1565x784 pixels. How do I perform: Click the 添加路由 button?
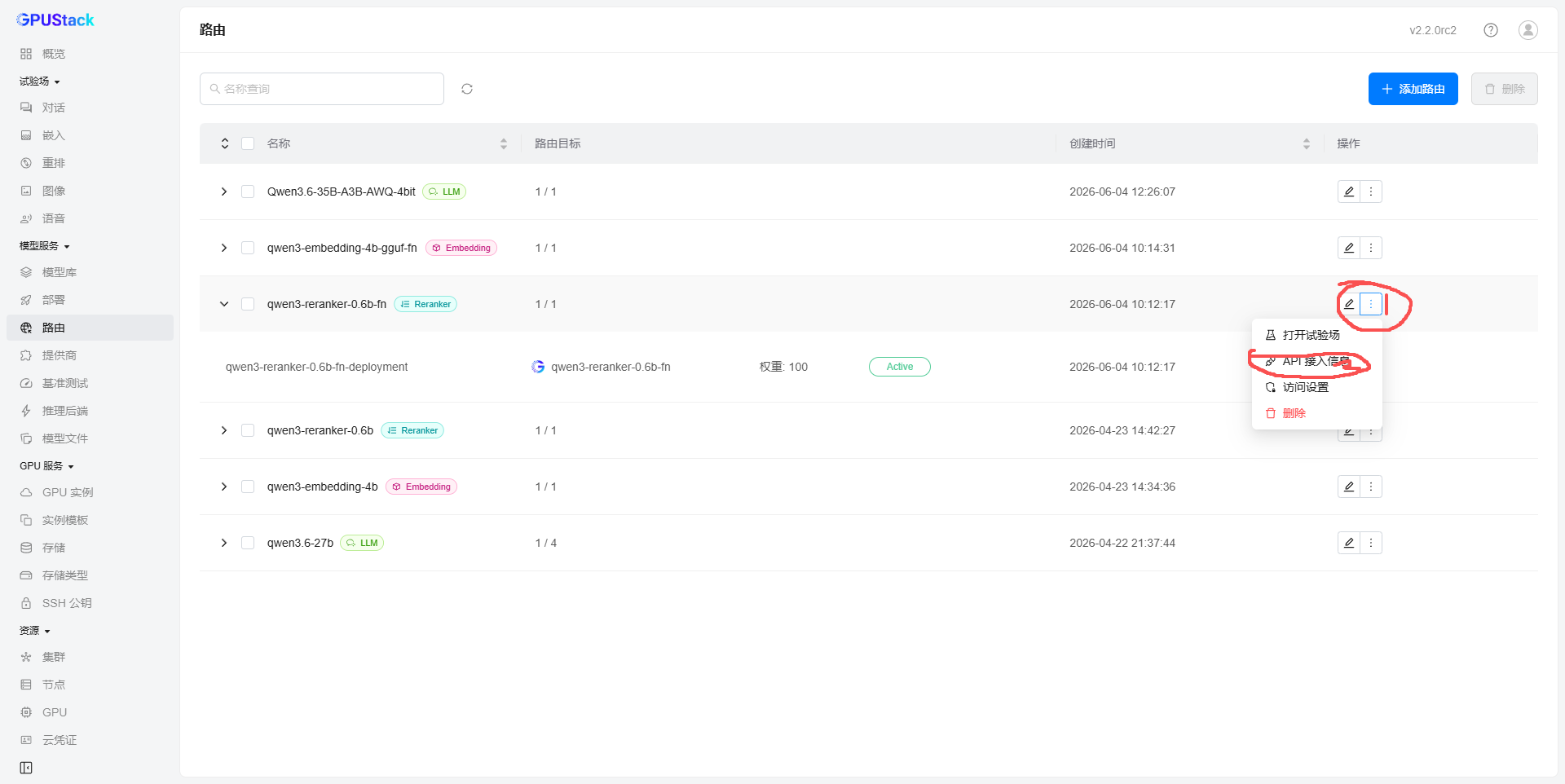click(x=1413, y=89)
